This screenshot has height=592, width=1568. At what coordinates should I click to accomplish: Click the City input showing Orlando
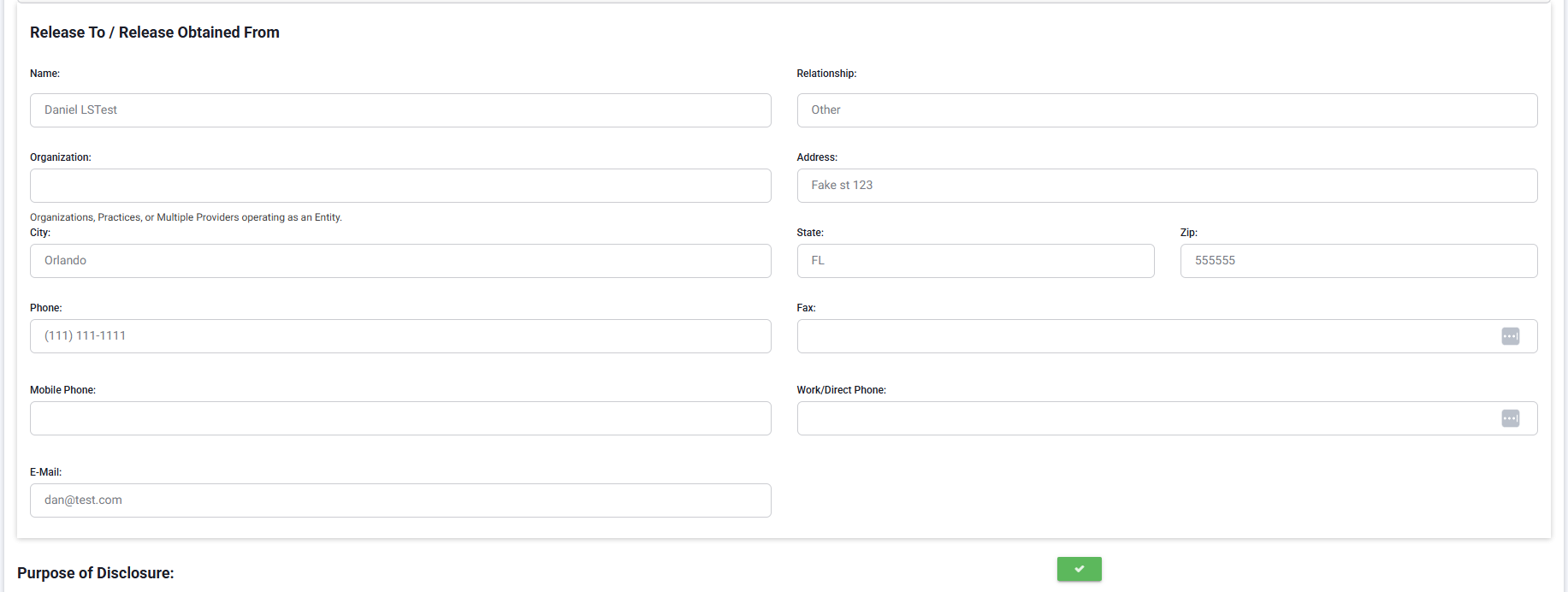click(x=400, y=261)
